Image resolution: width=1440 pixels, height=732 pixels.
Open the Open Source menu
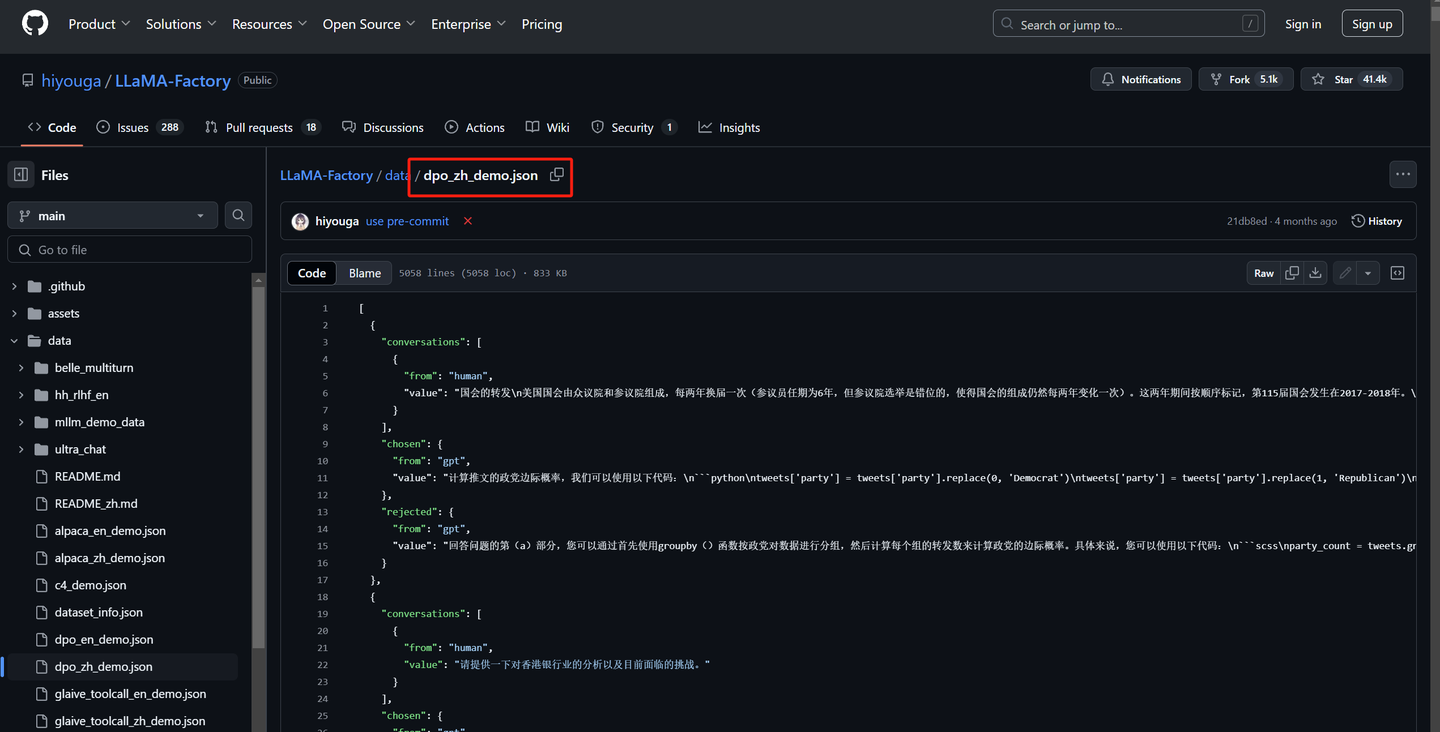click(369, 24)
